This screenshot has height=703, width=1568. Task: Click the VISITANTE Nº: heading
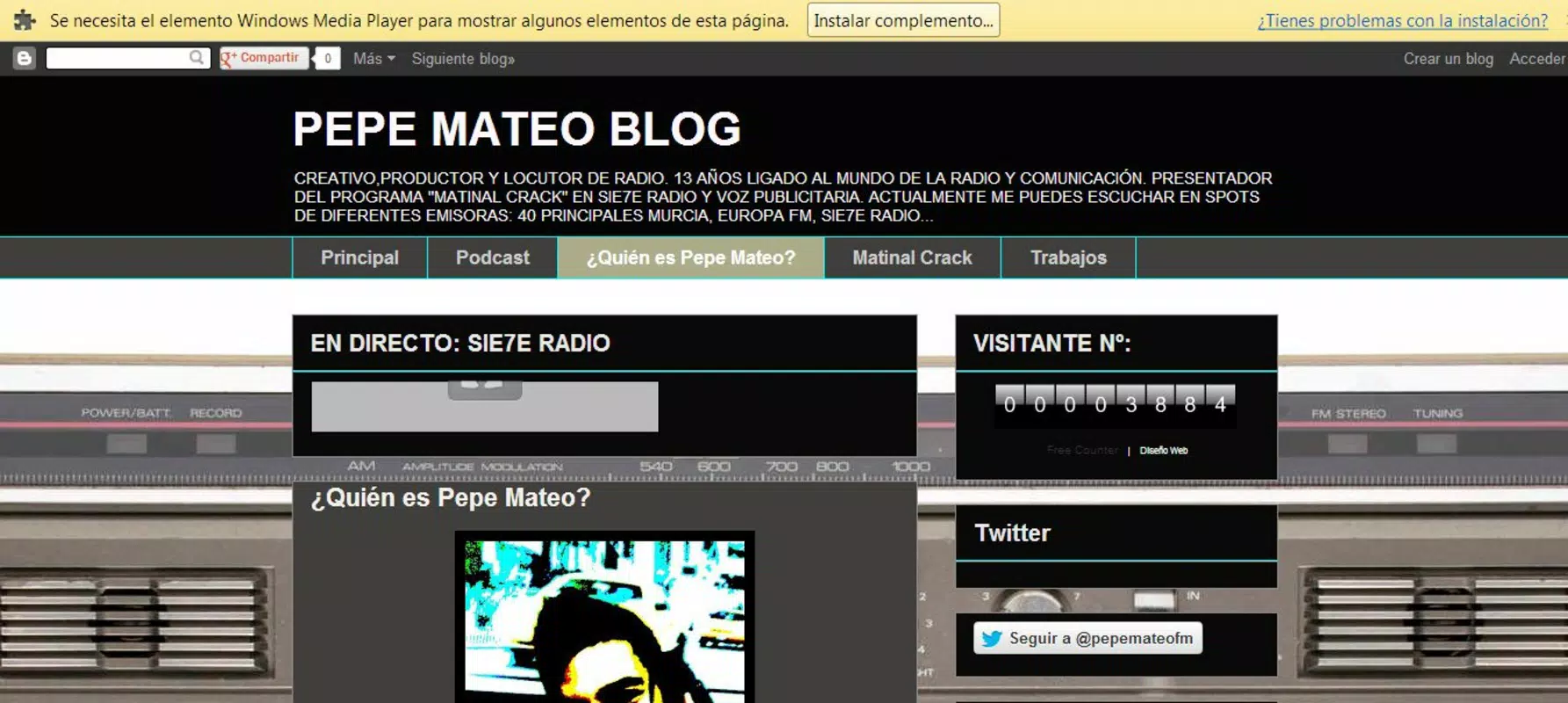pos(1052,343)
